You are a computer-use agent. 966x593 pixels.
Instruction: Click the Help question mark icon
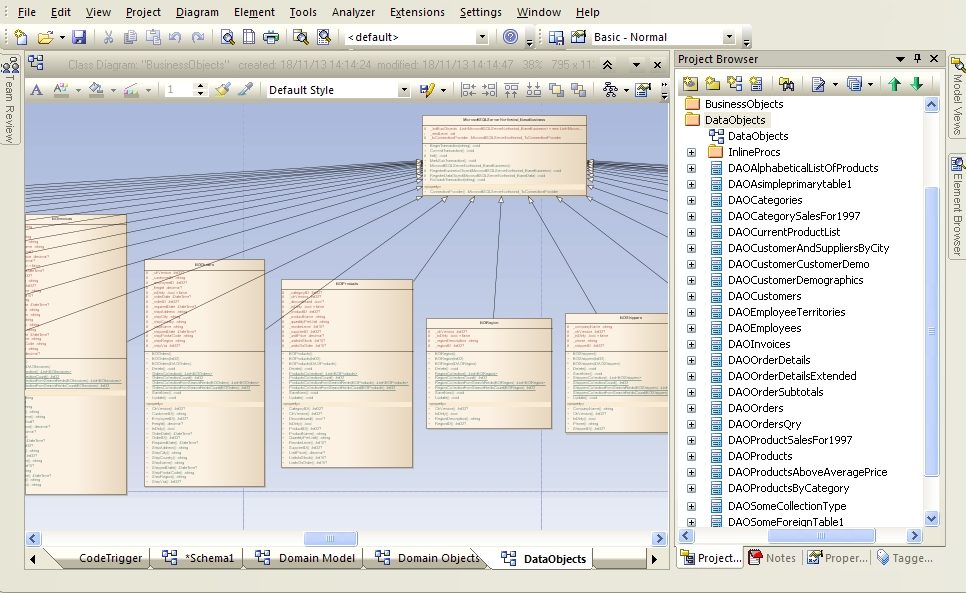click(510, 37)
